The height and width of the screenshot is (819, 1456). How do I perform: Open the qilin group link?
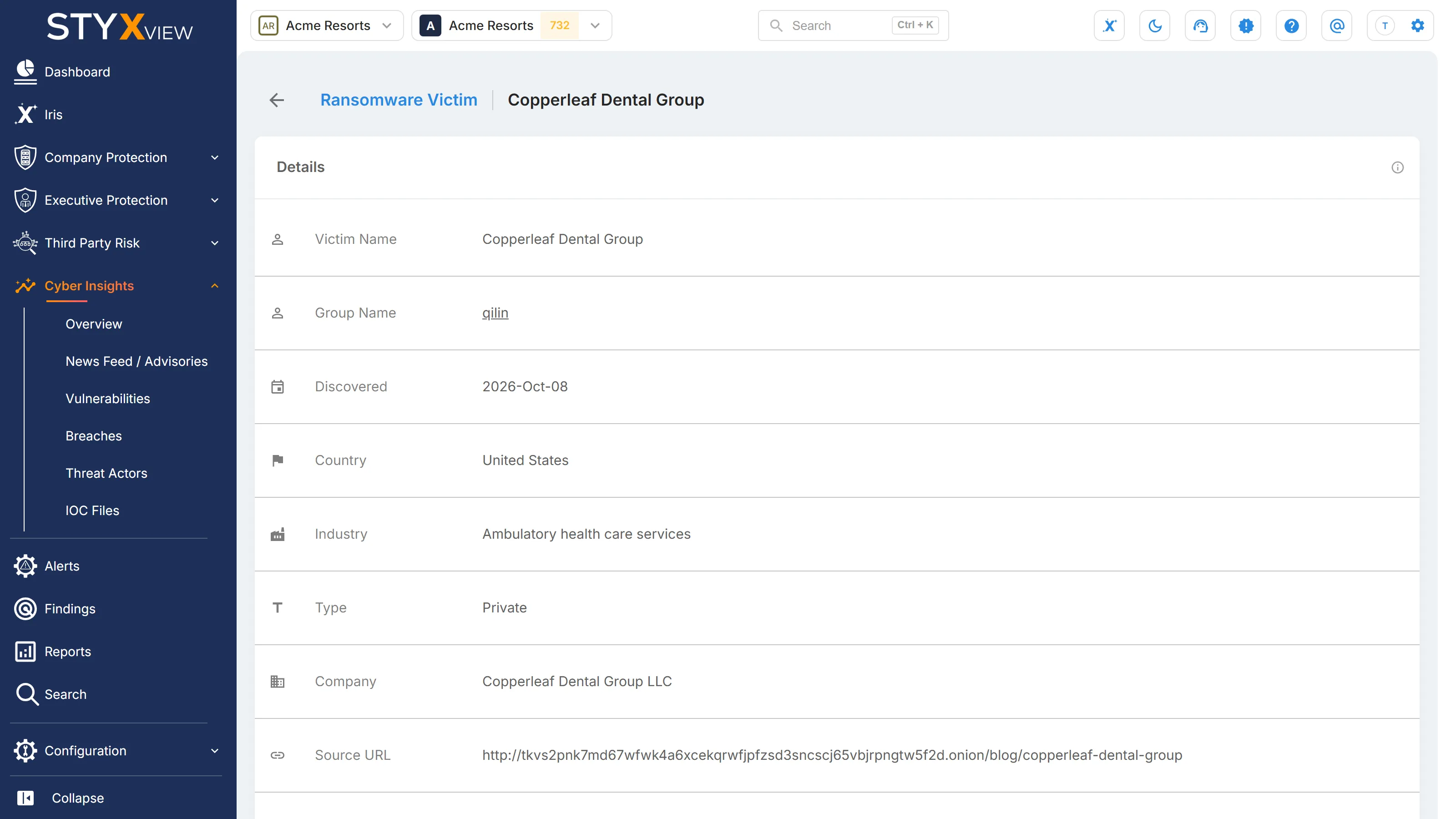[495, 313]
